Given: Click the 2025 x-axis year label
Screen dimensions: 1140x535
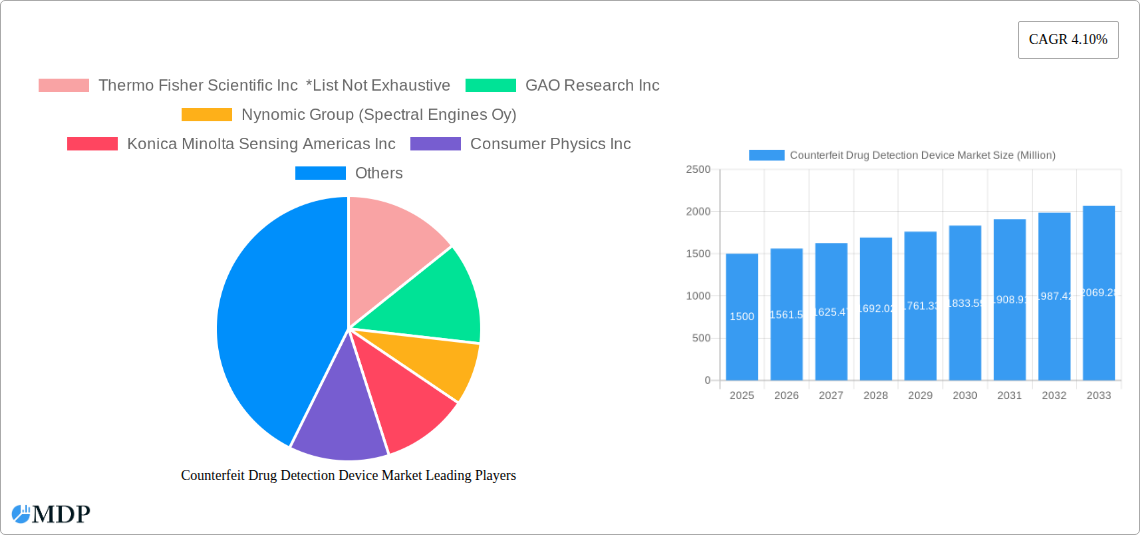Looking at the screenshot, I should point(742,395).
